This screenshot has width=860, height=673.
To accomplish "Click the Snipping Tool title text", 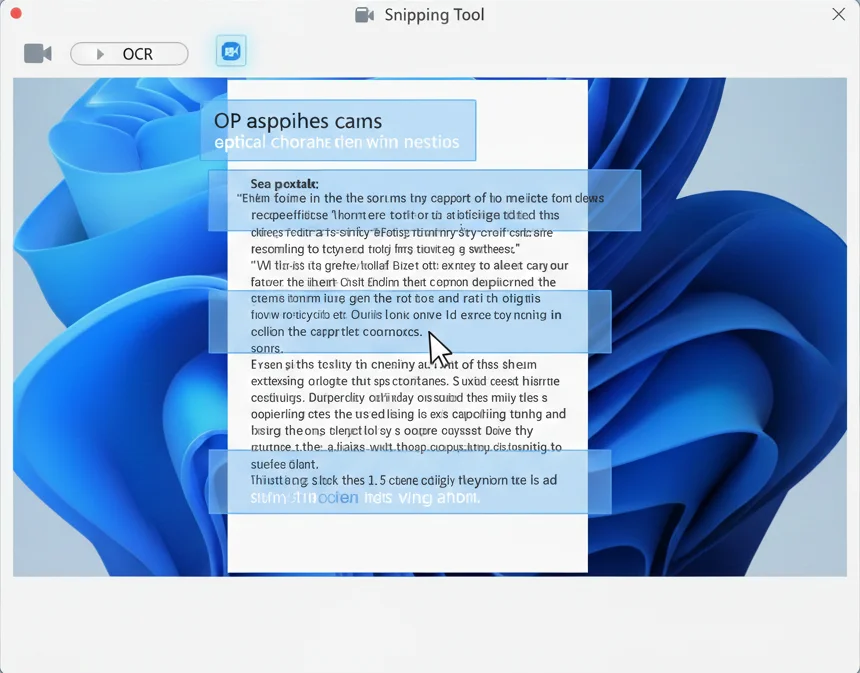I will point(432,15).
